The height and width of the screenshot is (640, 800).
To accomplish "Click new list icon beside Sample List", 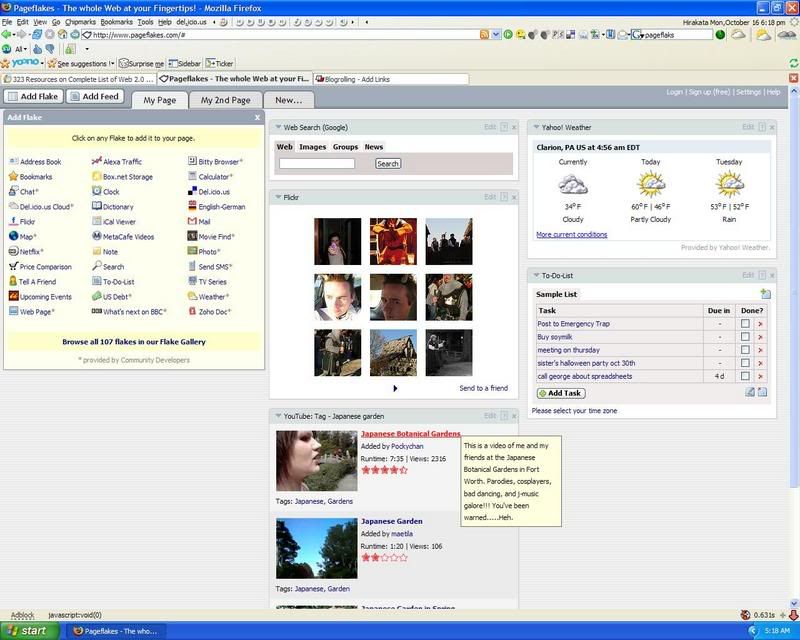I will click(x=765, y=294).
